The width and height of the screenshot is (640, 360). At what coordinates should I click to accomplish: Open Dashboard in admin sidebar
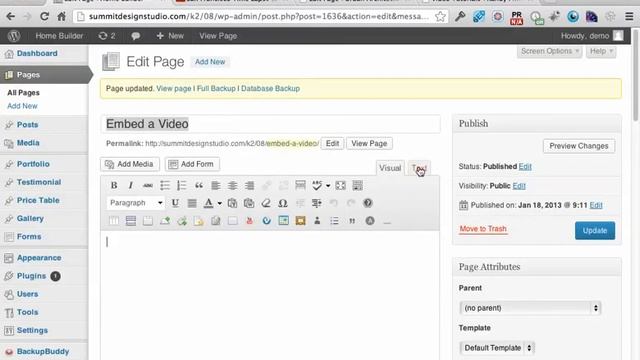tap(37, 53)
